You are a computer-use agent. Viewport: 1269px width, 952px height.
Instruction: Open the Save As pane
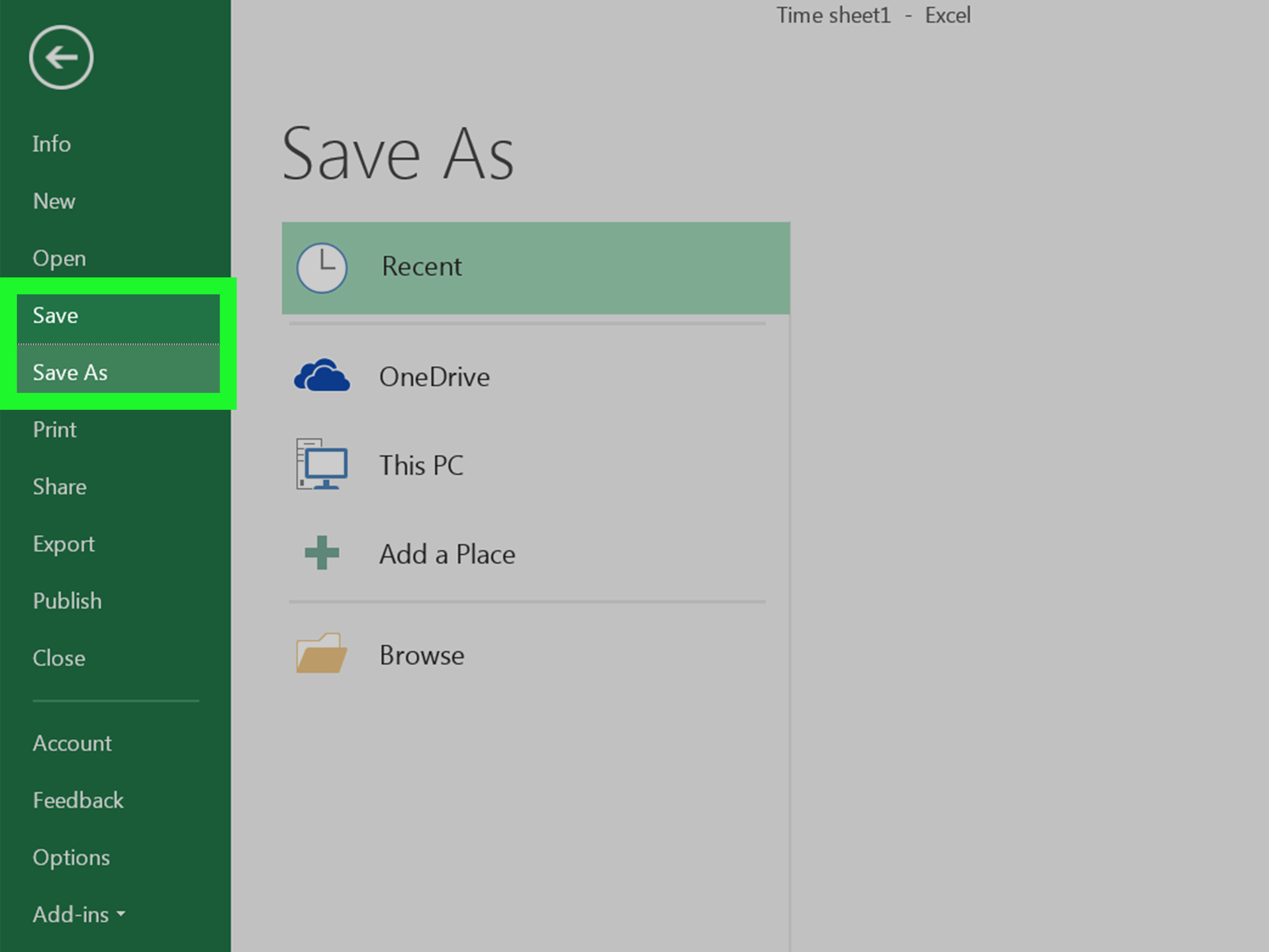(x=70, y=372)
